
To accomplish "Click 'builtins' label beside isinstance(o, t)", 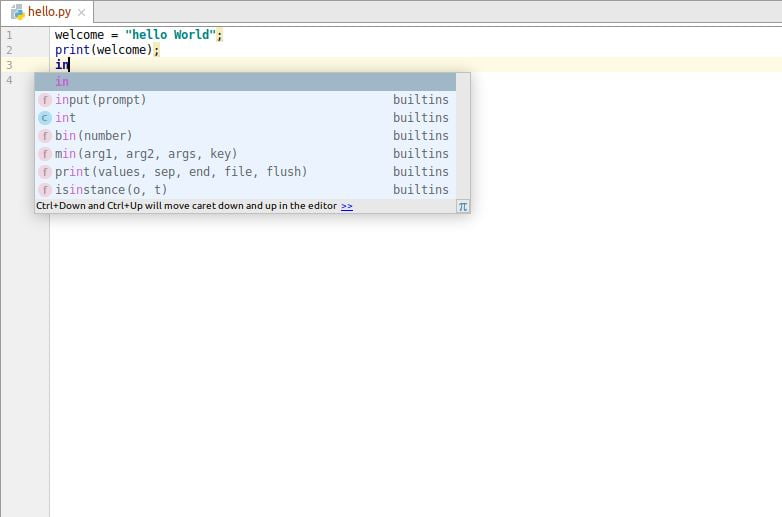I will click(x=420, y=189).
